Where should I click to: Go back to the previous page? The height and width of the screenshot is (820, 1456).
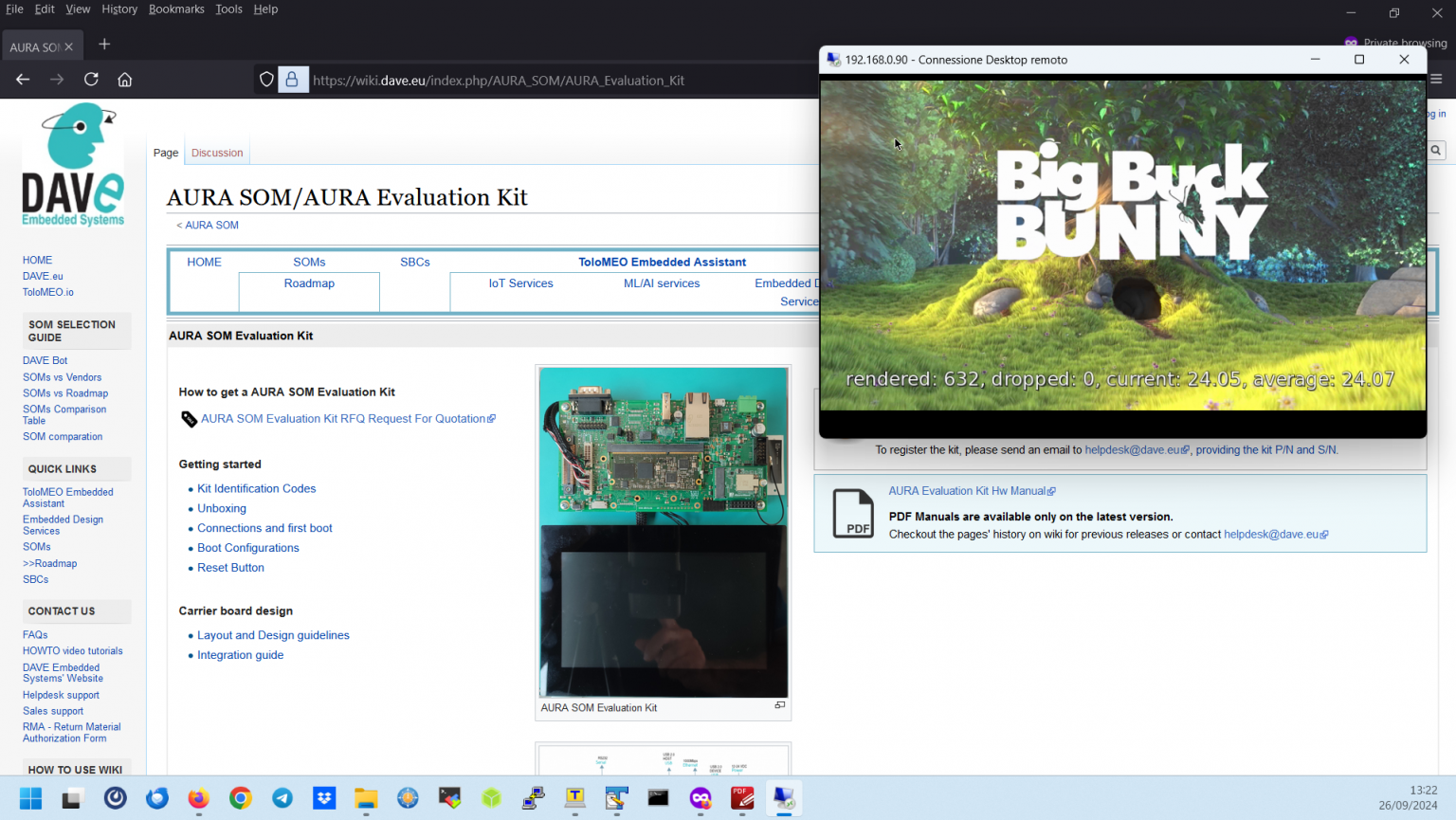23,80
